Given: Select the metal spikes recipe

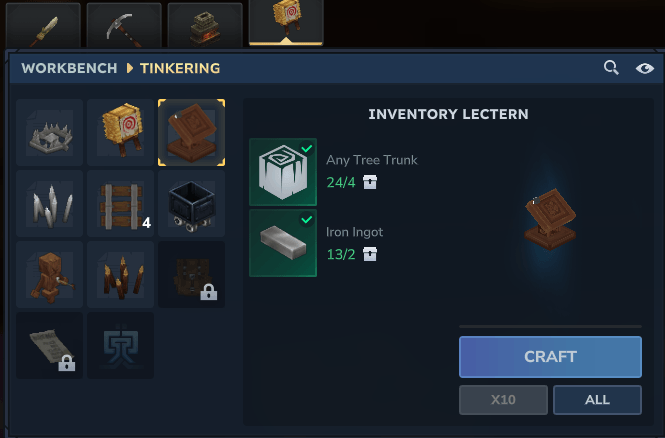Looking at the screenshot, I should 50,204.
